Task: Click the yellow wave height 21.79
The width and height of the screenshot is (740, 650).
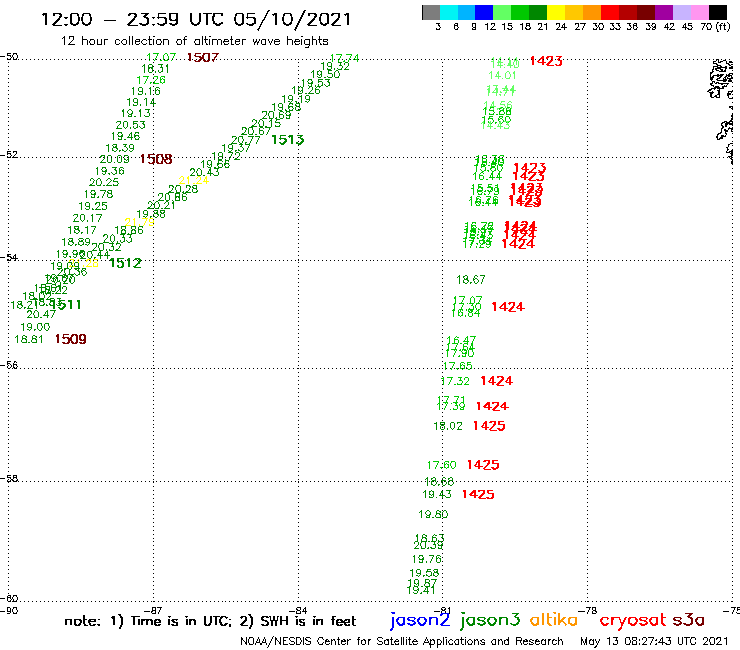Action: click(139, 222)
